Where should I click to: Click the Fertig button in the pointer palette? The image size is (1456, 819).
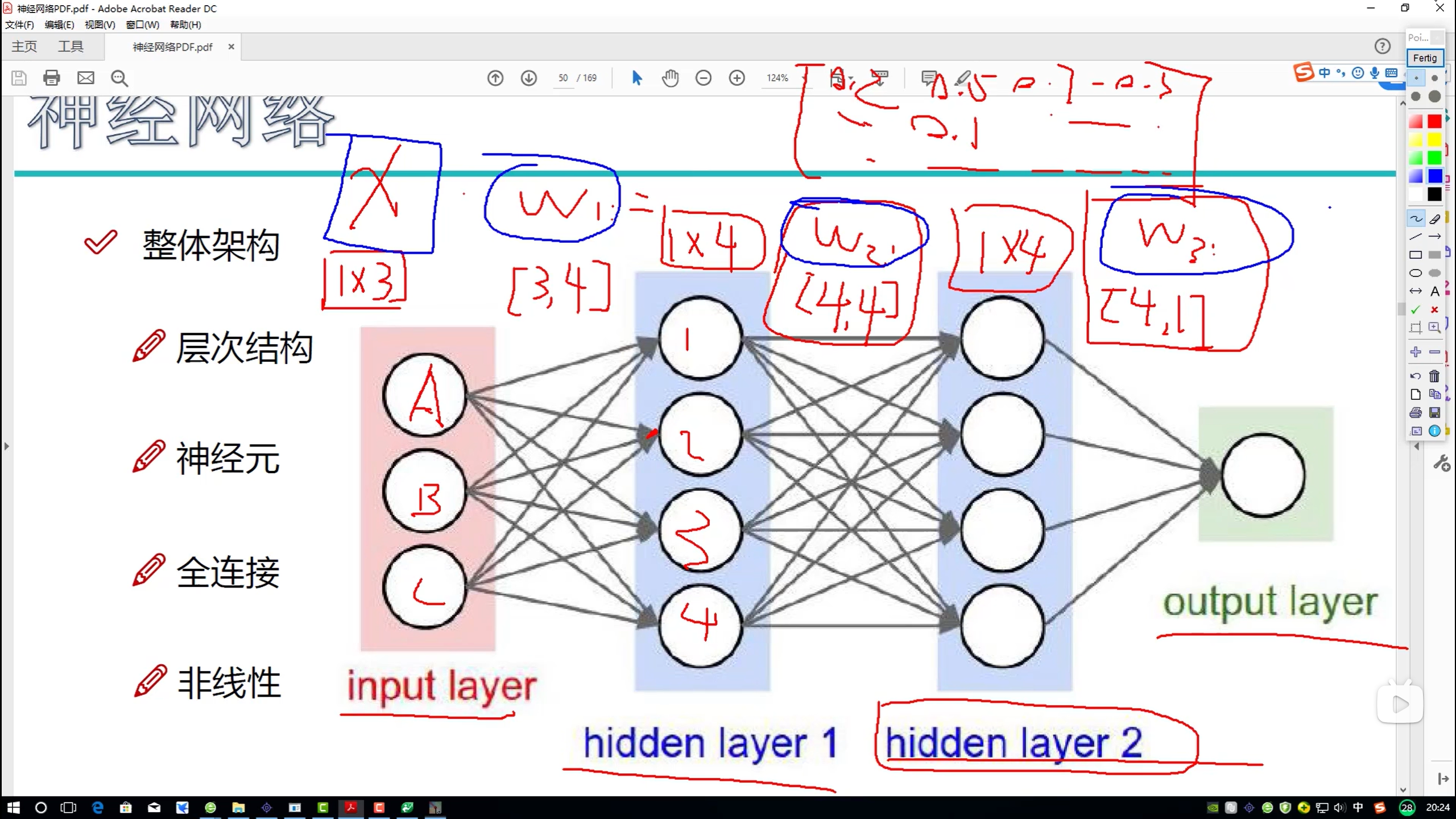1425,58
